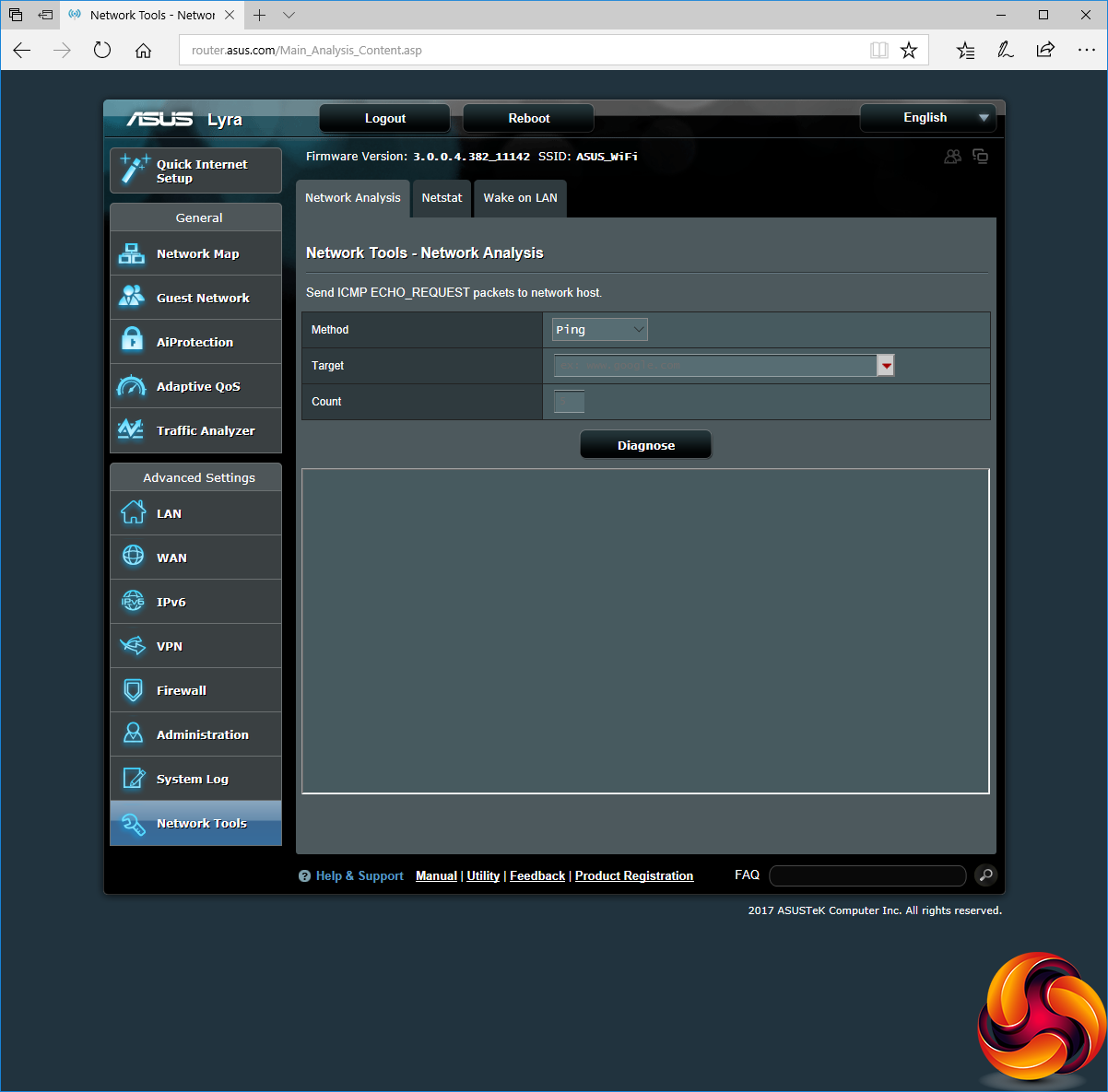Viewport: 1108px width, 1092px height.
Task: Click the Help & Support question icon
Action: (304, 876)
